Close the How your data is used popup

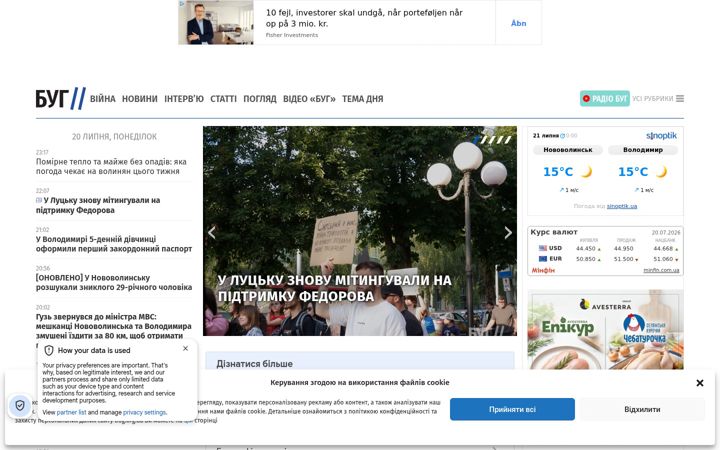pyautogui.click(x=186, y=349)
